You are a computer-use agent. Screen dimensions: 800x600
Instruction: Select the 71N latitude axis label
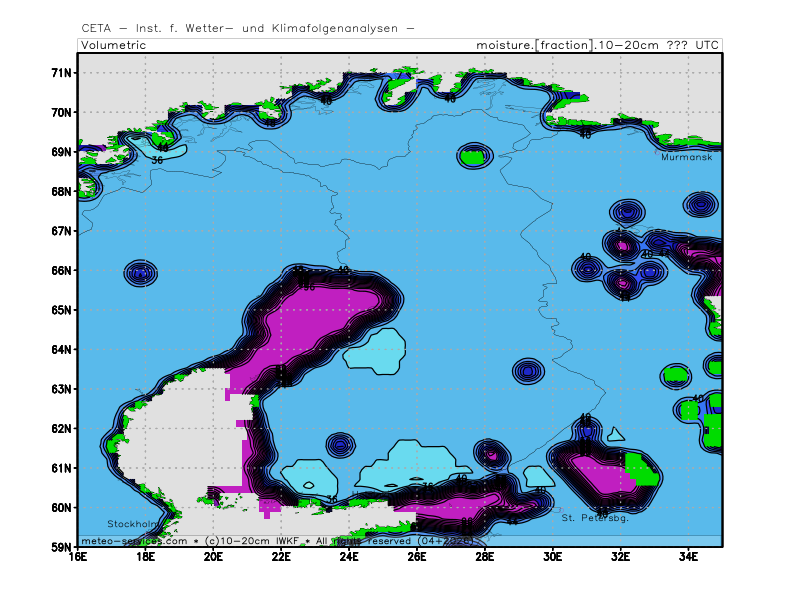click(x=62, y=73)
